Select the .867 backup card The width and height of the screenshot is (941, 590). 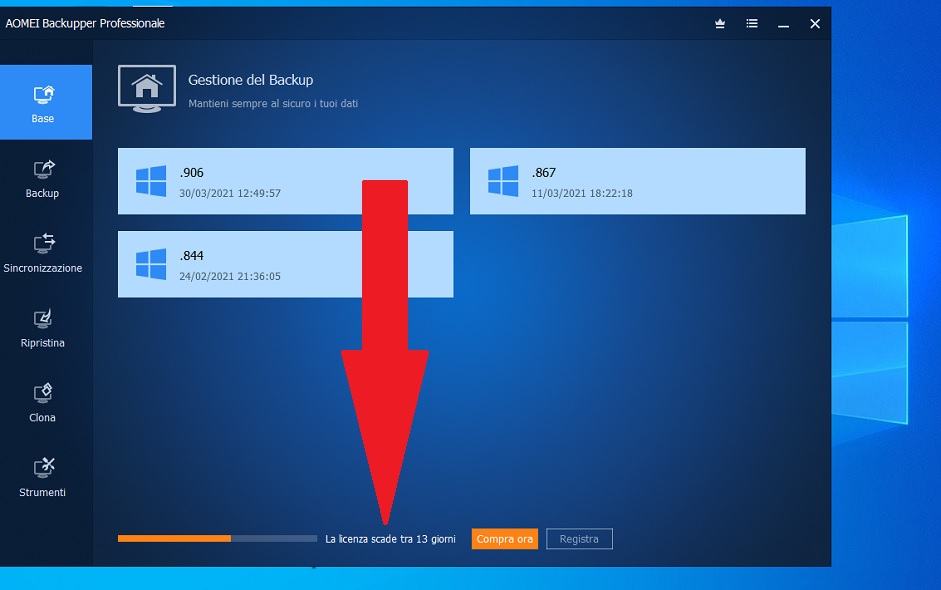pyautogui.click(x=637, y=181)
